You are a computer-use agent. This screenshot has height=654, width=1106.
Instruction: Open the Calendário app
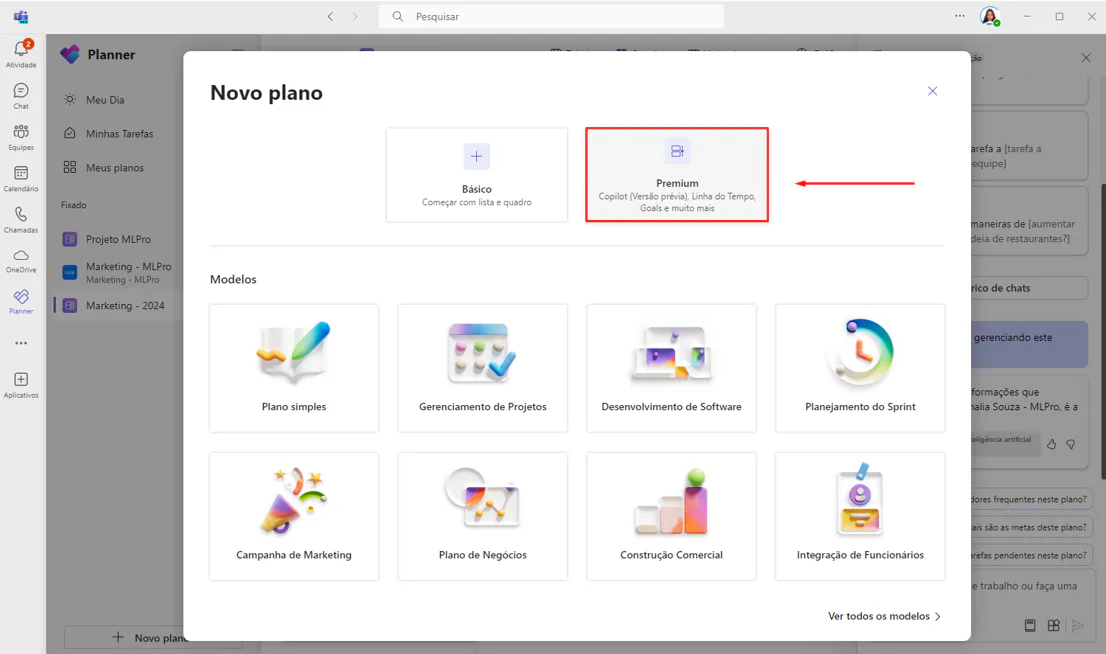pyautogui.click(x=21, y=178)
